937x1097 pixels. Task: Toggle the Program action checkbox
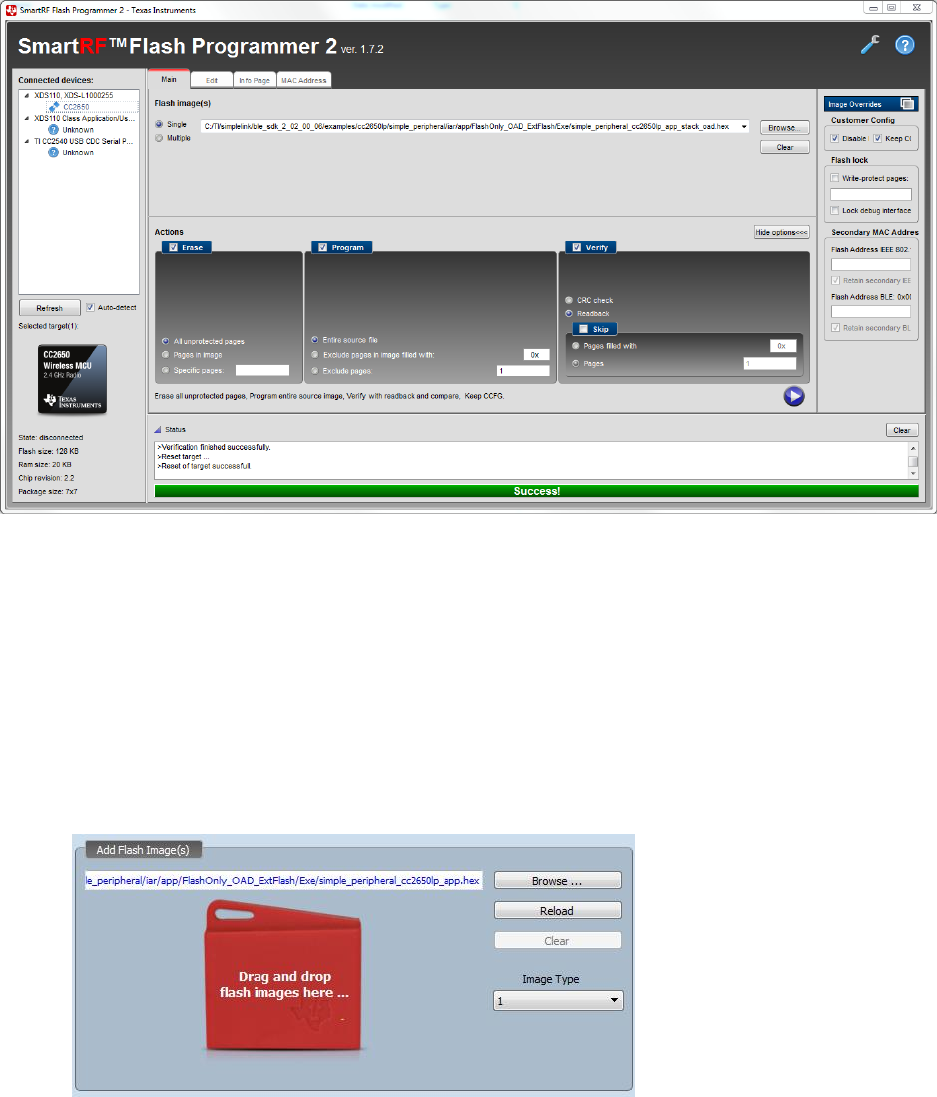[323, 247]
